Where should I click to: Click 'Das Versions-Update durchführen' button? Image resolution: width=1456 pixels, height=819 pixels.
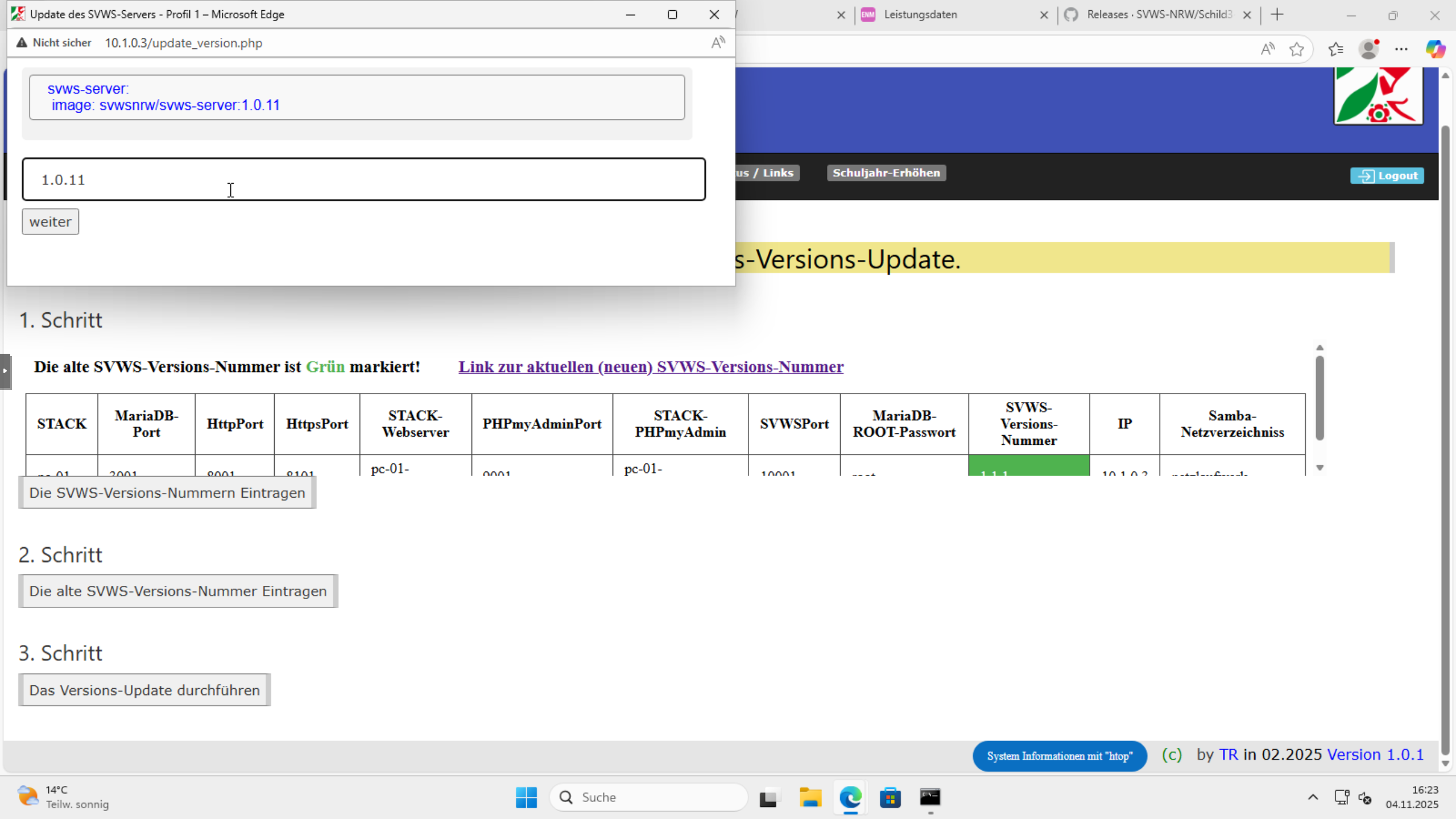tap(144, 690)
